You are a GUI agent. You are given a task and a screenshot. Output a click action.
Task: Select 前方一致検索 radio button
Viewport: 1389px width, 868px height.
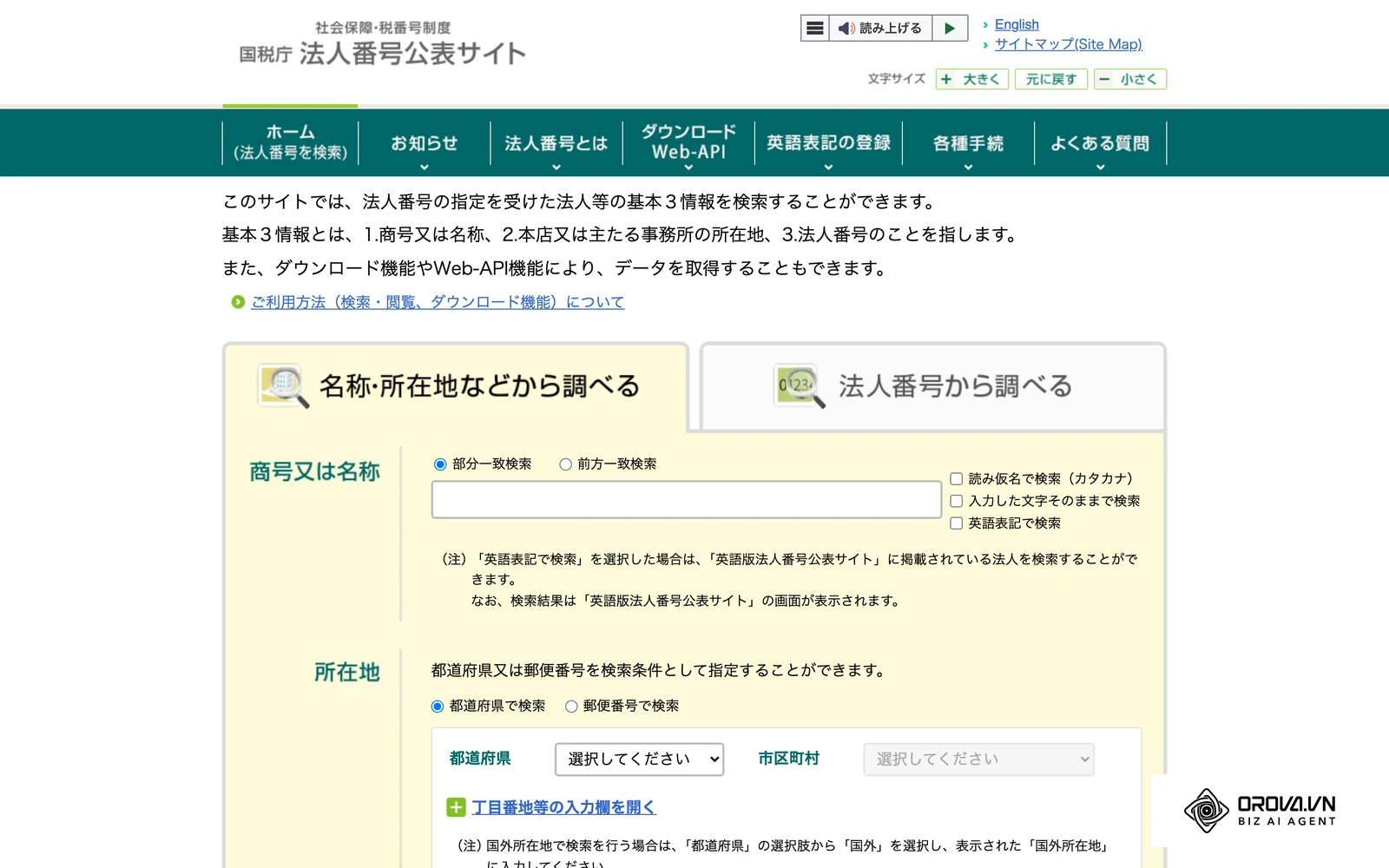pyautogui.click(x=565, y=464)
